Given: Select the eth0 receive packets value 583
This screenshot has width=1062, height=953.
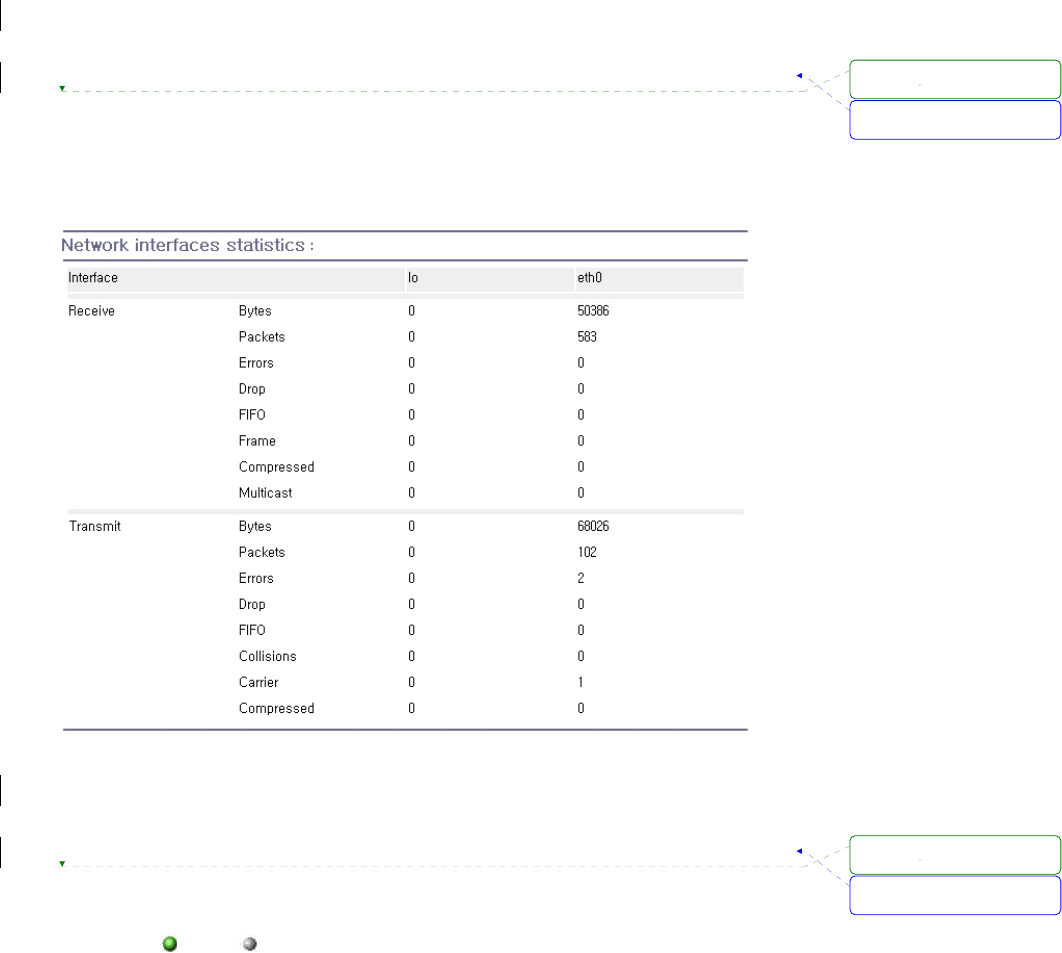Looking at the screenshot, I should pyautogui.click(x=587, y=337).
